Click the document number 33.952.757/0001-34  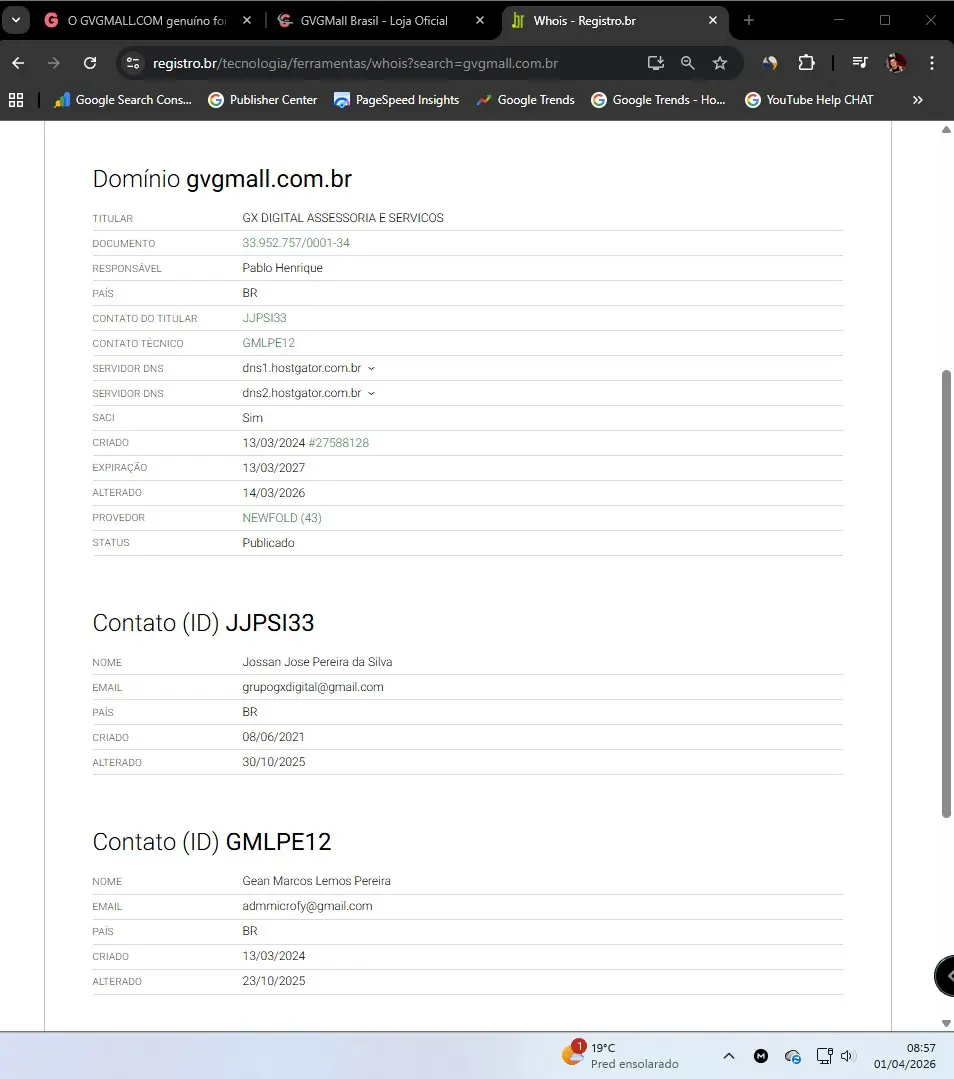pos(296,243)
